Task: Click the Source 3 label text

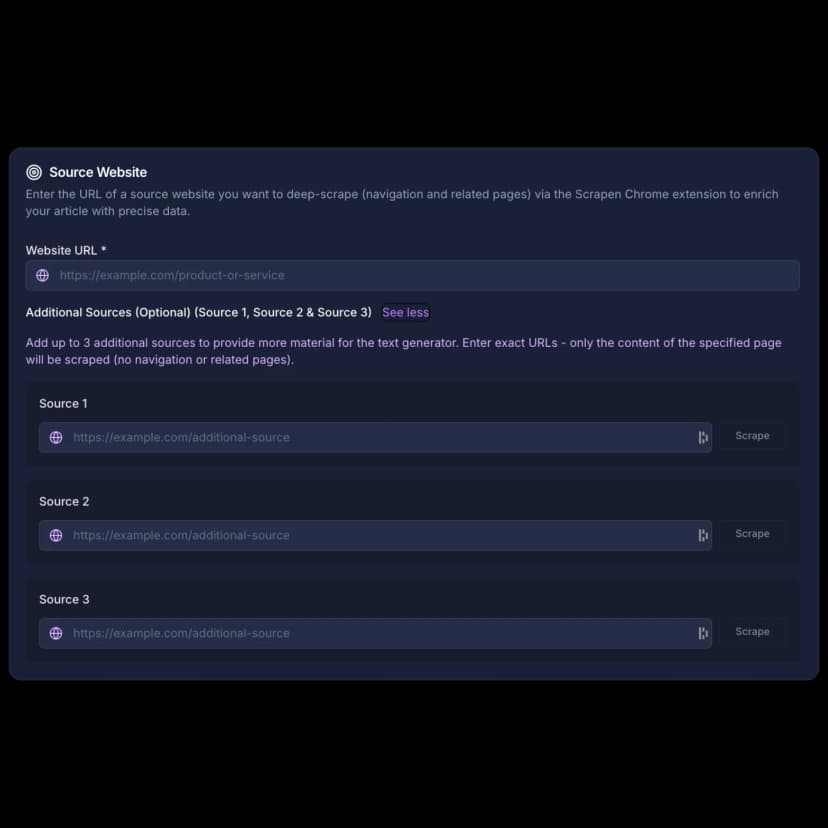Action: tap(64, 599)
